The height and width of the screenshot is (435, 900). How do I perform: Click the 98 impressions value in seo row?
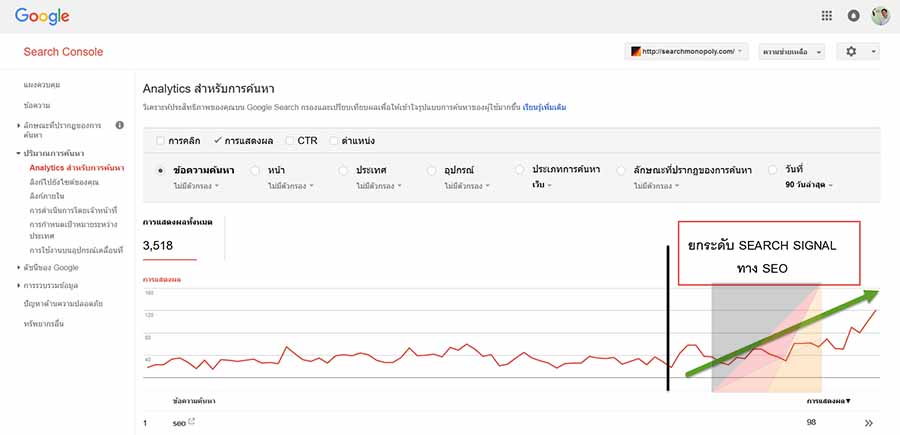coord(812,423)
